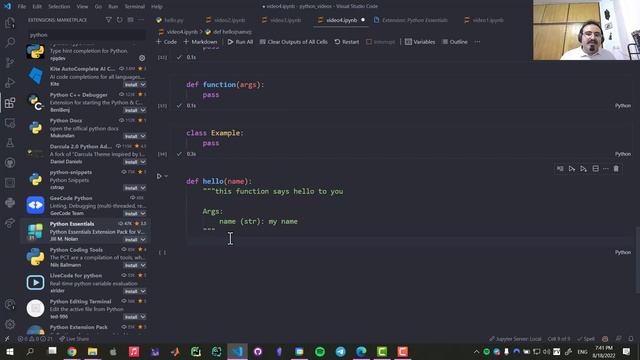Image resolution: width=640 pixels, height=360 pixels.
Task: Expand Install dropdown for Python C++ Debugger
Action: point(143,110)
